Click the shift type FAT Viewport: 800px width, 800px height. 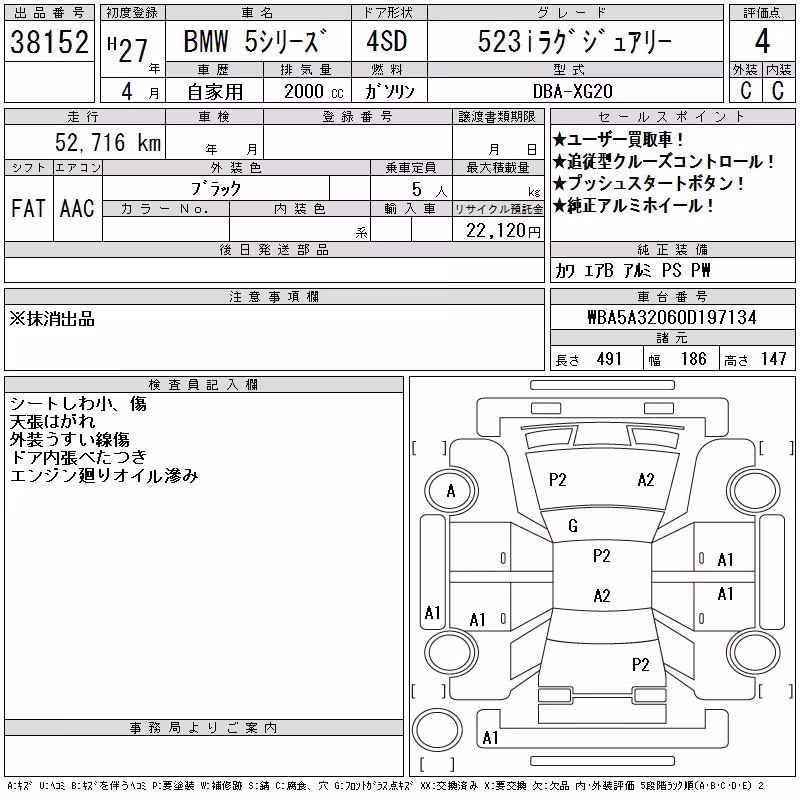(x=28, y=208)
